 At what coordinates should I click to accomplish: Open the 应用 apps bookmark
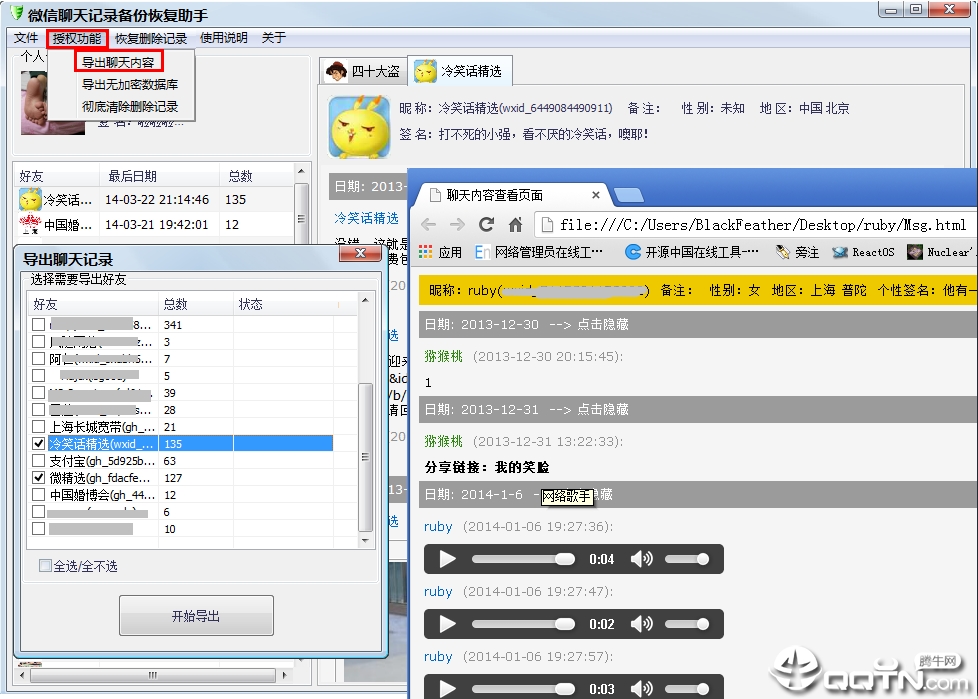440,252
